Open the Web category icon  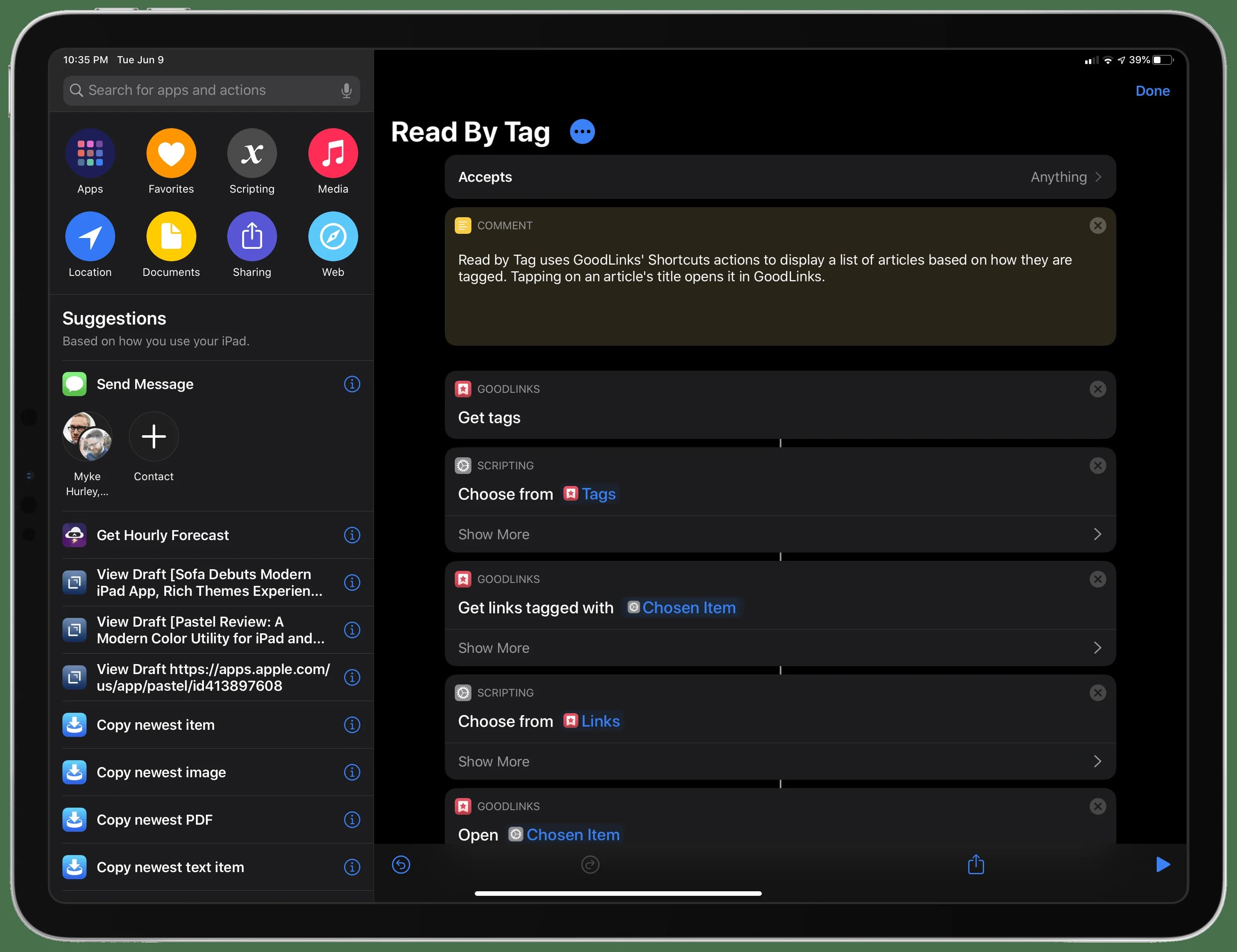333,236
